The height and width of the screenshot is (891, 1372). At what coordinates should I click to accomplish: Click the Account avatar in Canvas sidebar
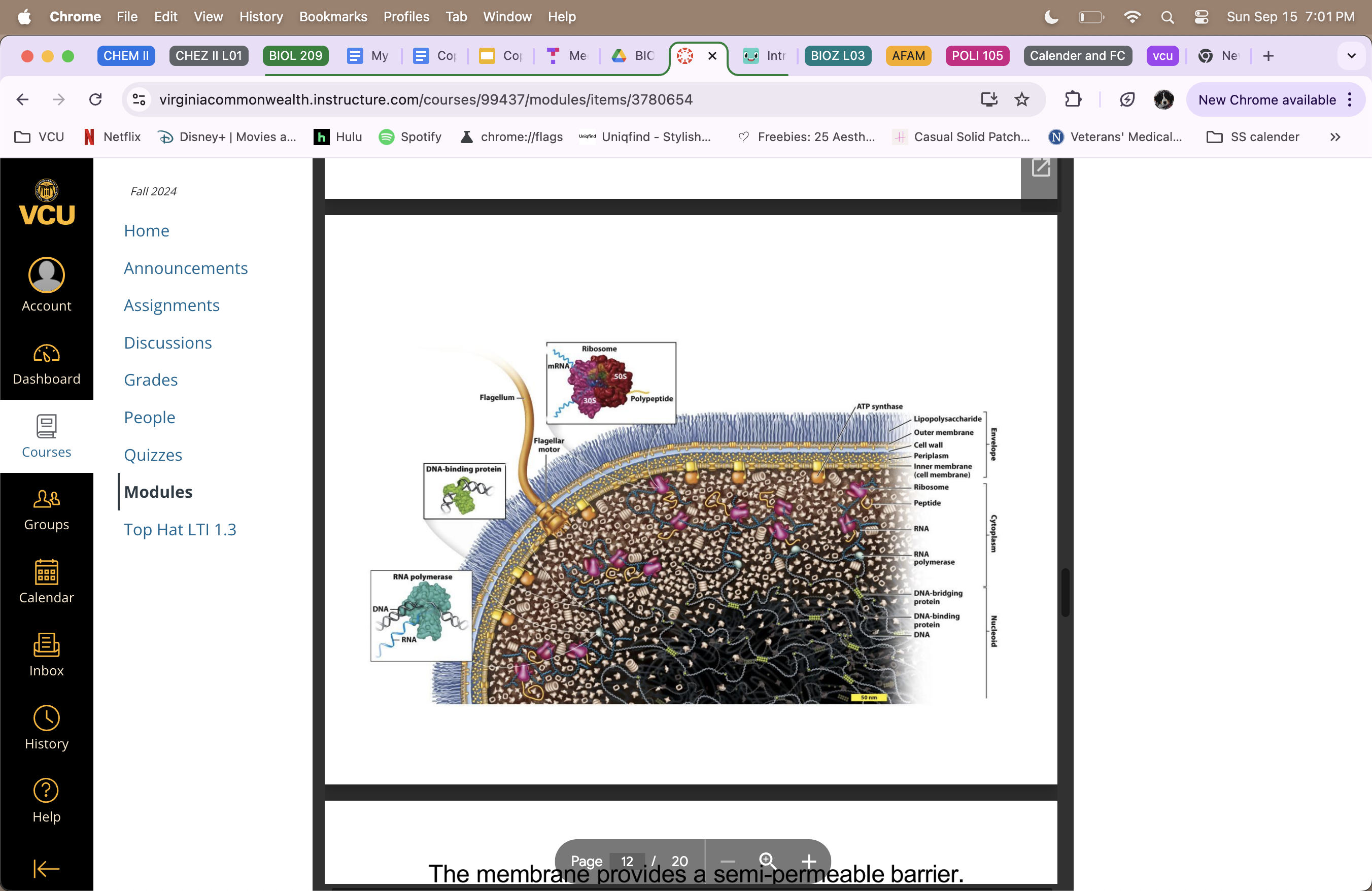click(46, 275)
